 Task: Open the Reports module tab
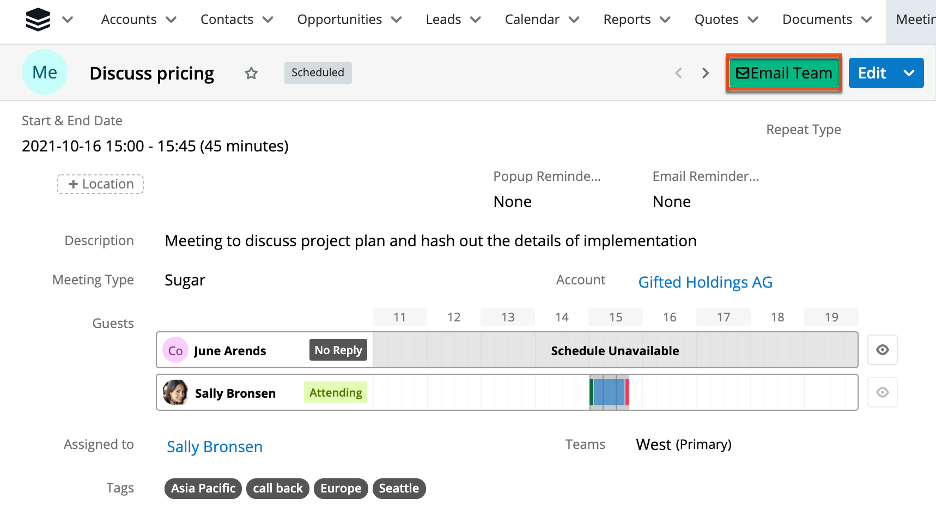pos(627,20)
